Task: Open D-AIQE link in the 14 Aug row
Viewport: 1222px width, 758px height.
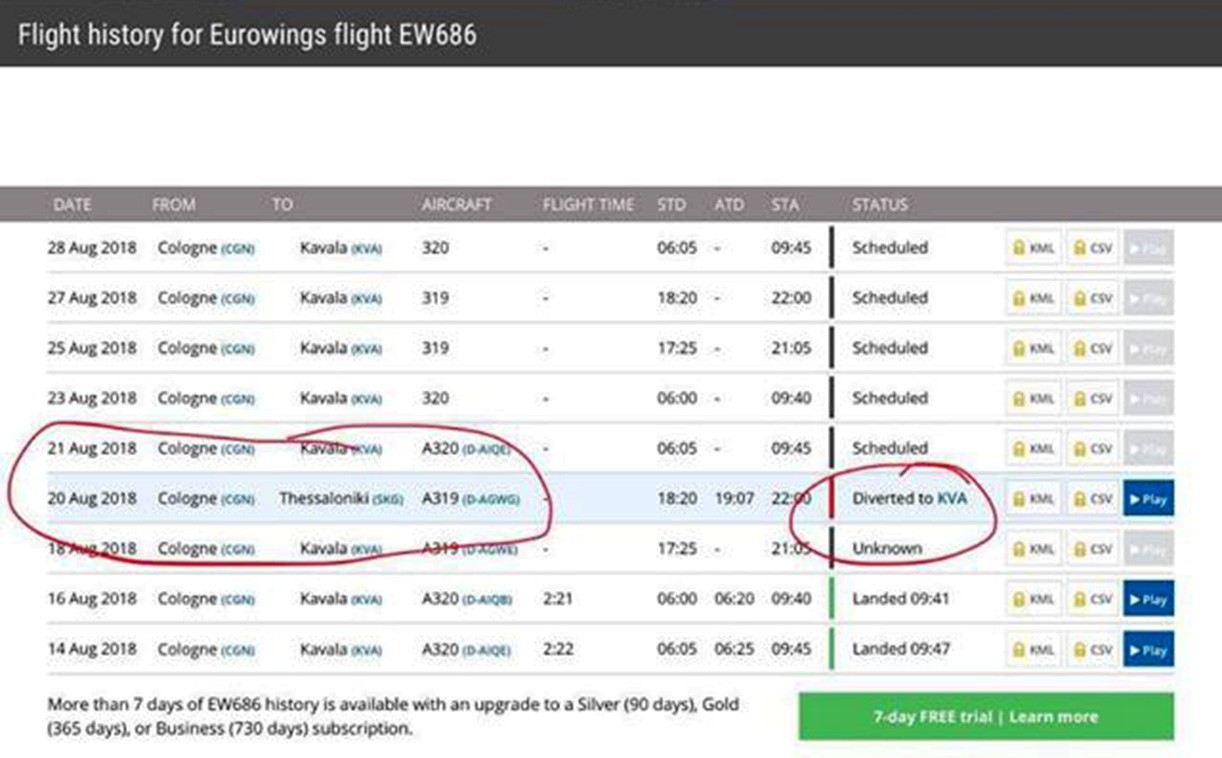Action: [x=486, y=650]
